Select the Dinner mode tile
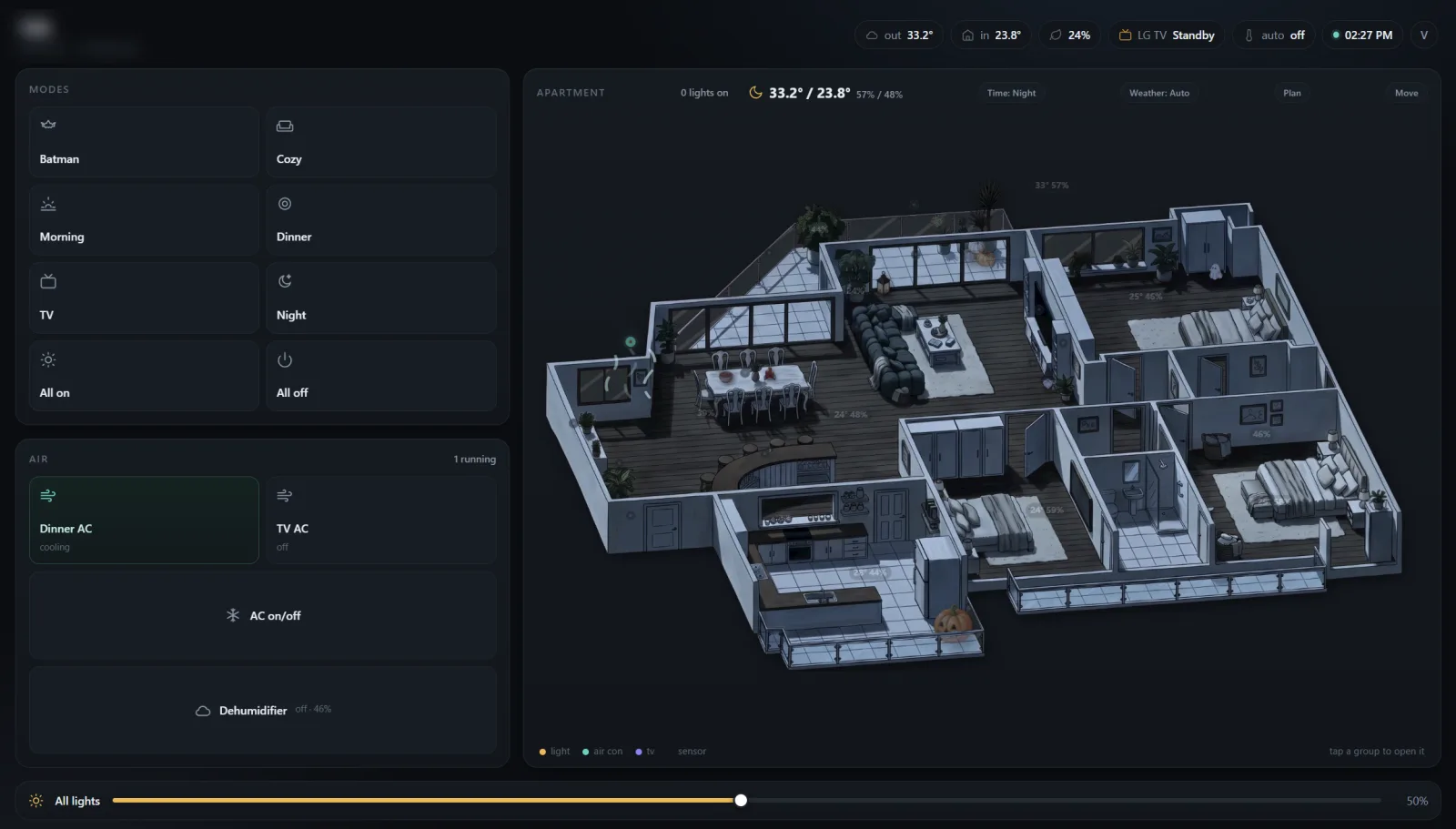 click(x=380, y=220)
